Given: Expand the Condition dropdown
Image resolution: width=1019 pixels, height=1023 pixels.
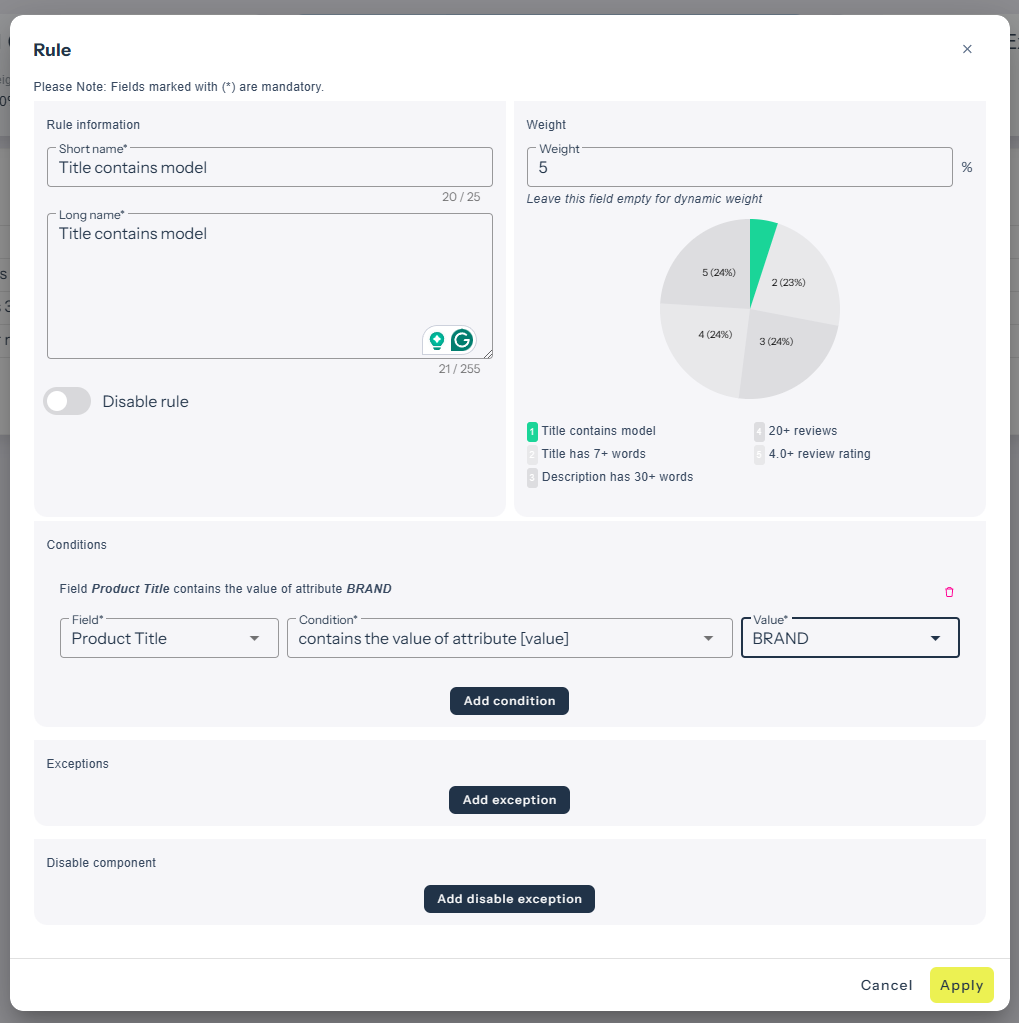Looking at the screenshot, I should tap(508, 638).
